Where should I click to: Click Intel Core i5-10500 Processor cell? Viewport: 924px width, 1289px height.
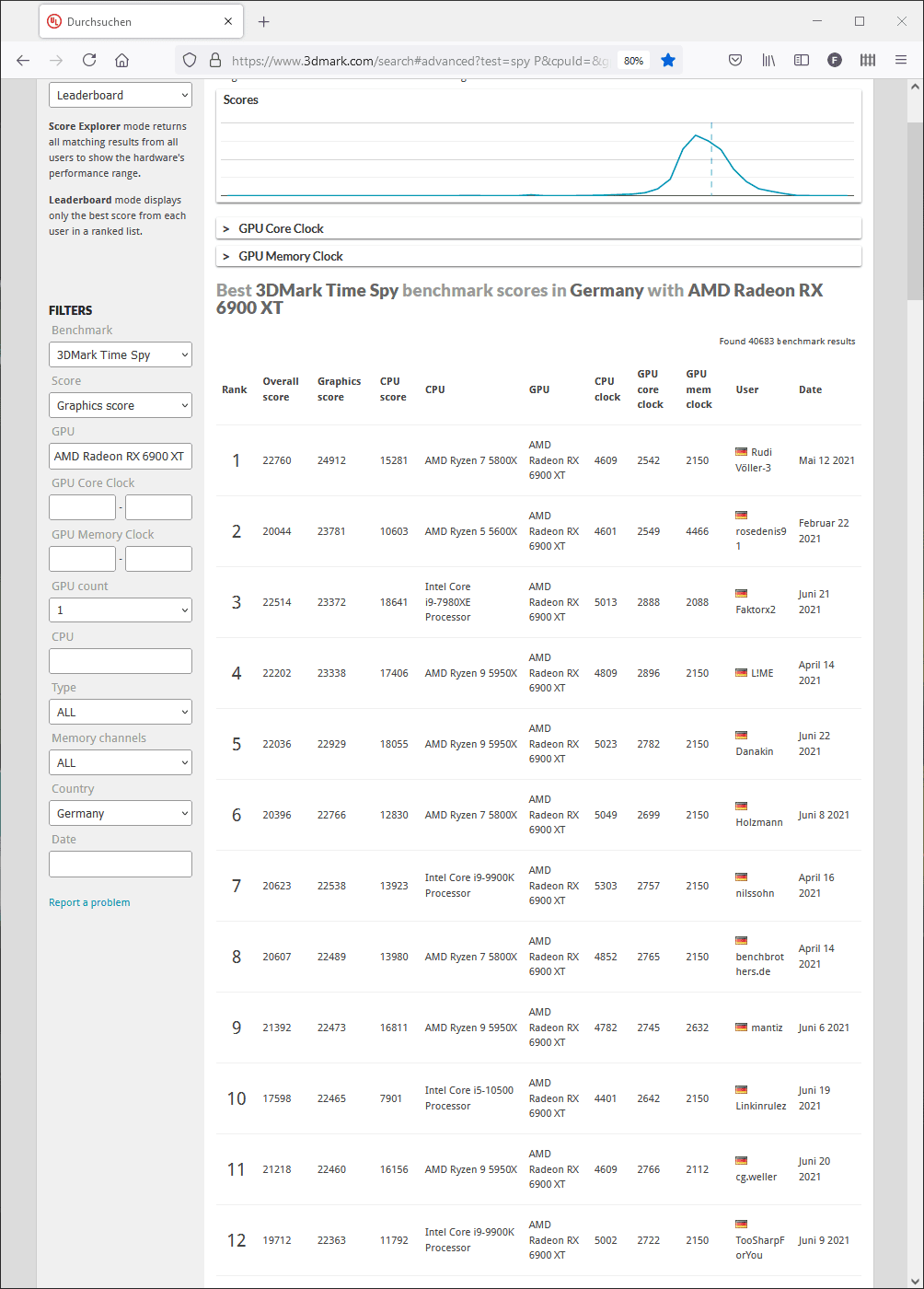tap(468, 1098)
